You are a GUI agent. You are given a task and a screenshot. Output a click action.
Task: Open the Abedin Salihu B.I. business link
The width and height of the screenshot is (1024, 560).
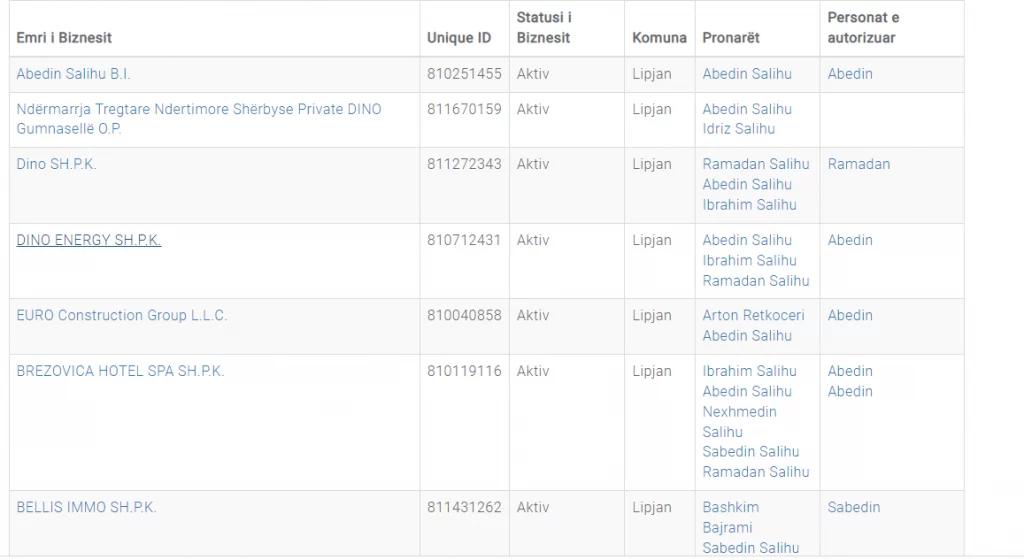[73, 74]
